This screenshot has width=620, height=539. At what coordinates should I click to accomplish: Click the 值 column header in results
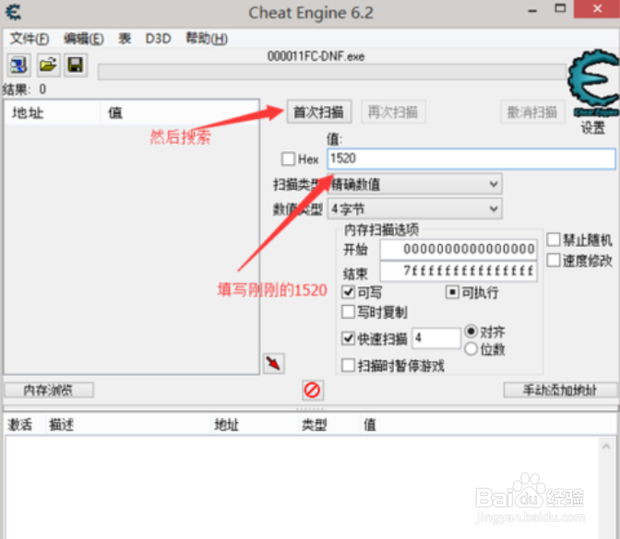(180, 113)
